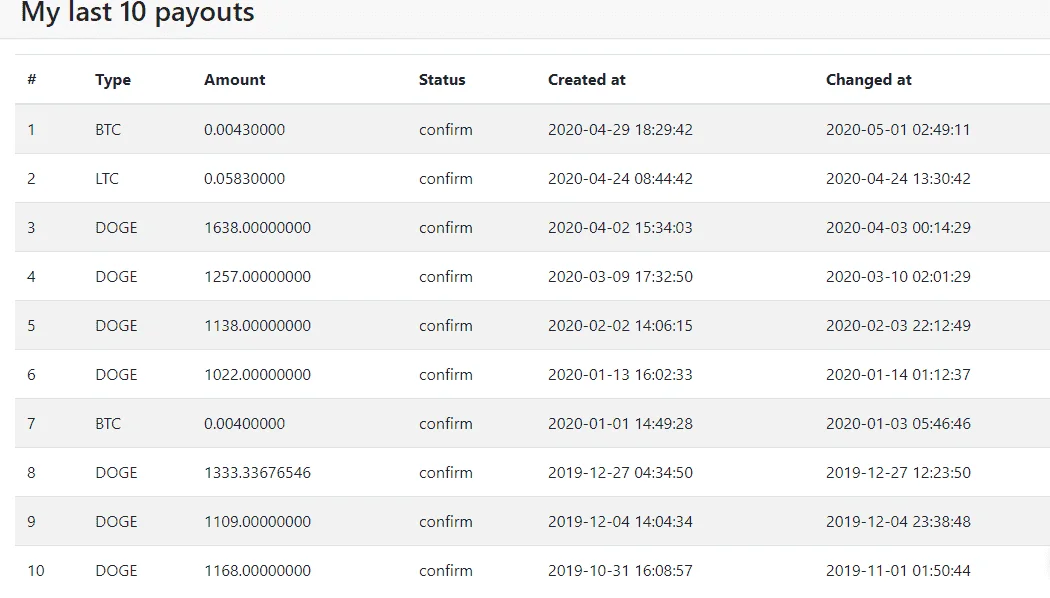Click created date 2020-01-13 16:02:33

(x=620, y=374)
